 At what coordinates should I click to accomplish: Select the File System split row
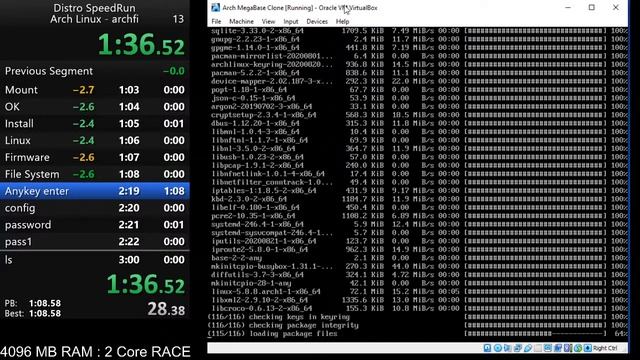(95, 174)
